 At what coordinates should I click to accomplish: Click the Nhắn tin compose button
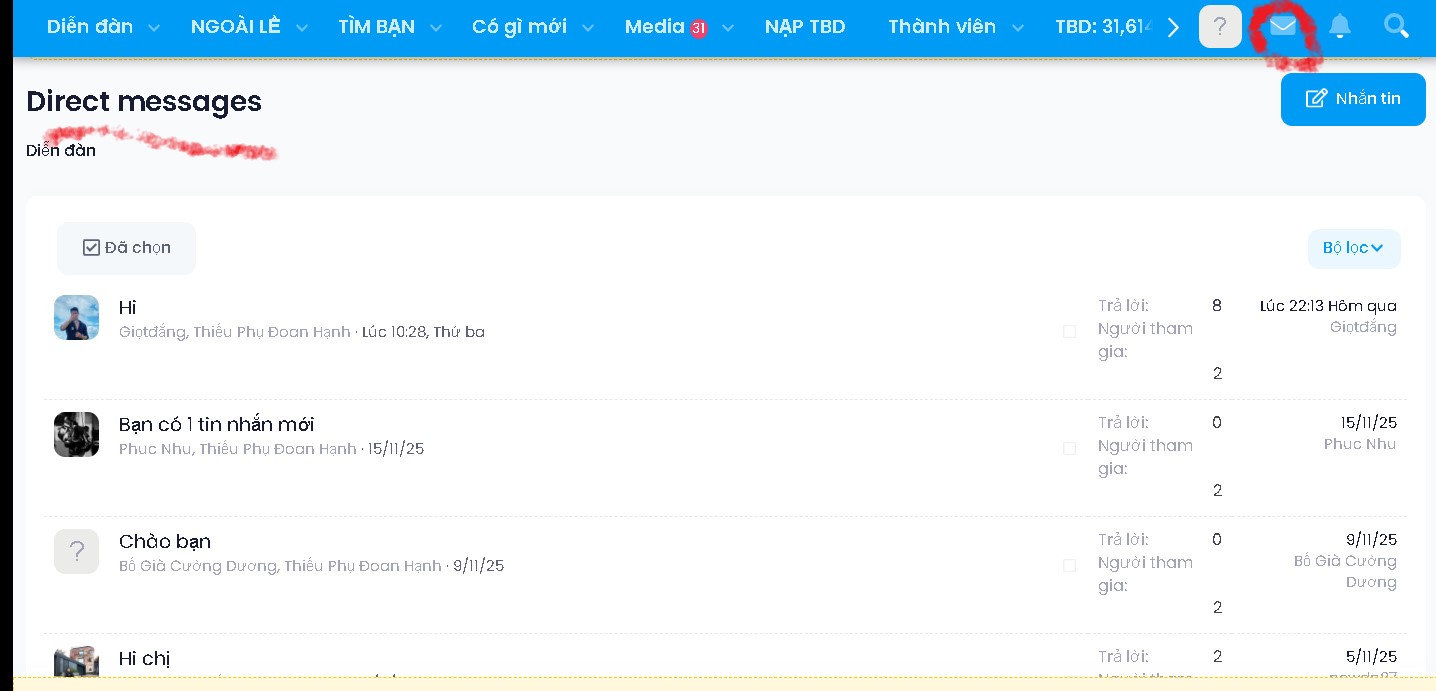[1352, 98]
